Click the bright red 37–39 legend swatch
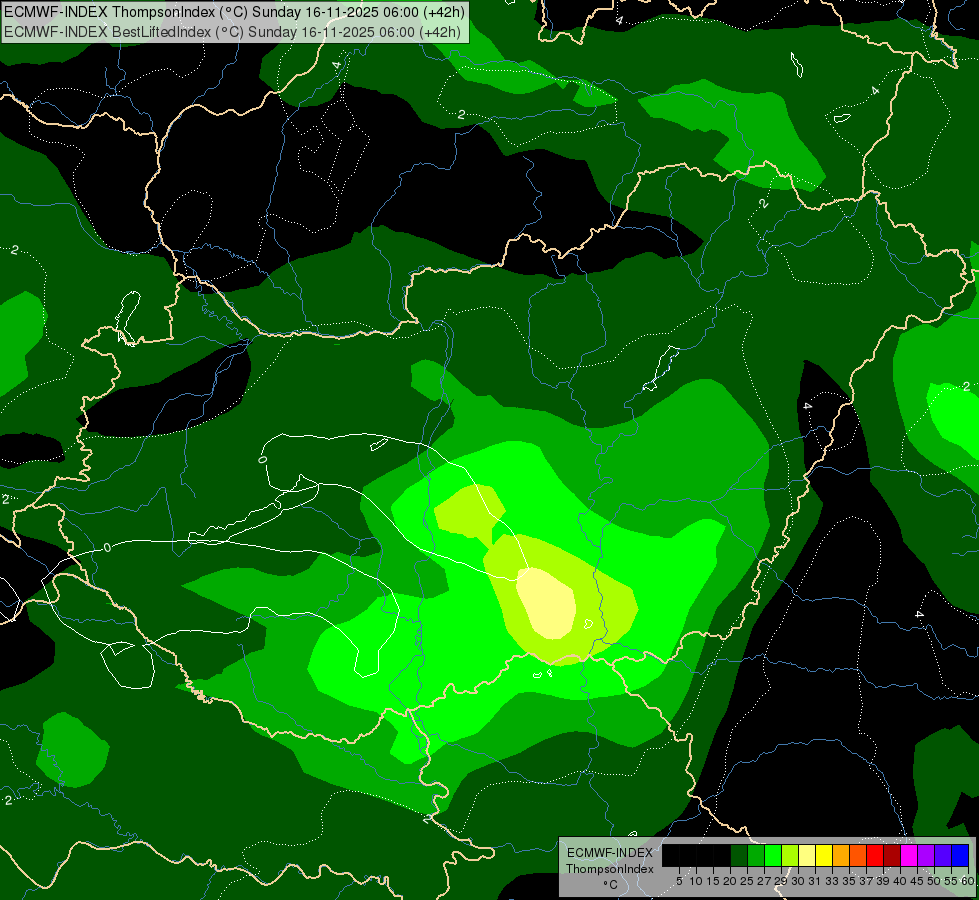The height and width of the screenshot is (900, 979). coord(875,855)
